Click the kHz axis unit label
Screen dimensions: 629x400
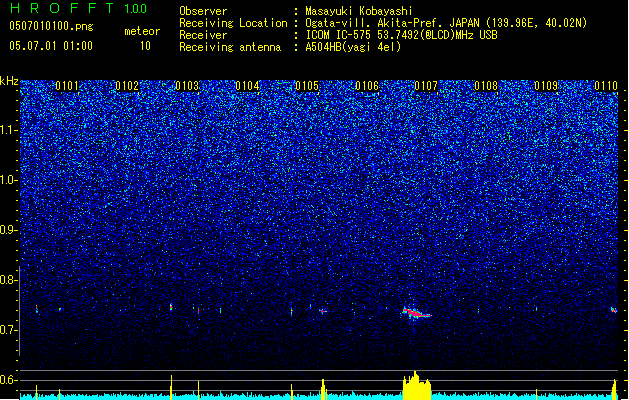(x=9, y=81)
